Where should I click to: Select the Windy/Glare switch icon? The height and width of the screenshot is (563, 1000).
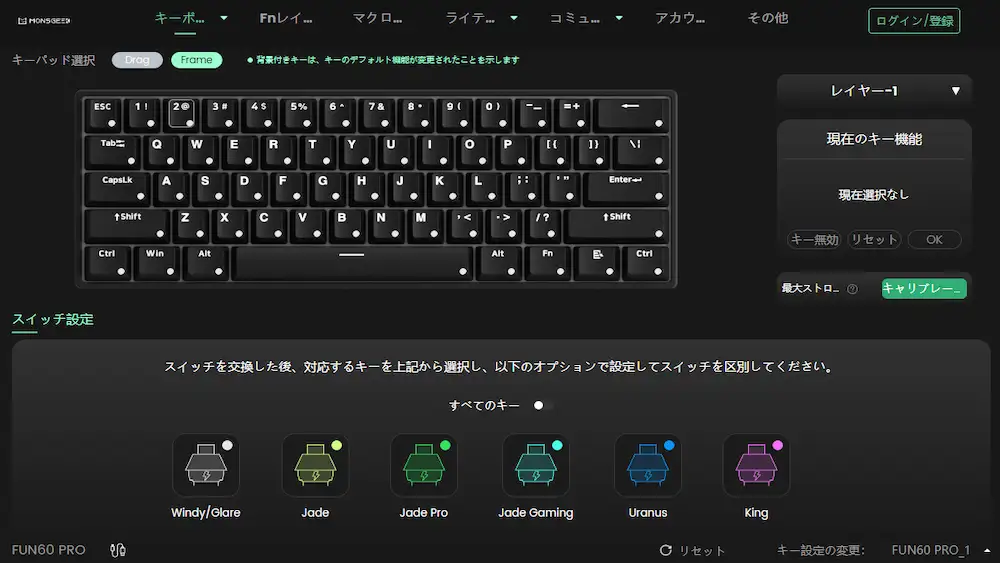tap(206, 465)
